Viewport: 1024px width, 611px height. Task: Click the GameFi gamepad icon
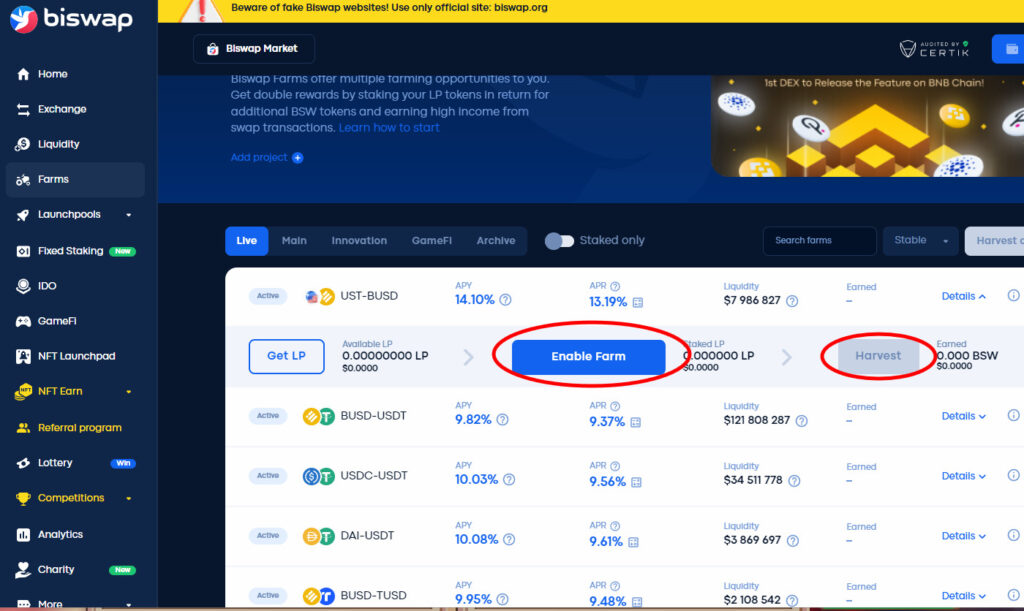point(23,321)
